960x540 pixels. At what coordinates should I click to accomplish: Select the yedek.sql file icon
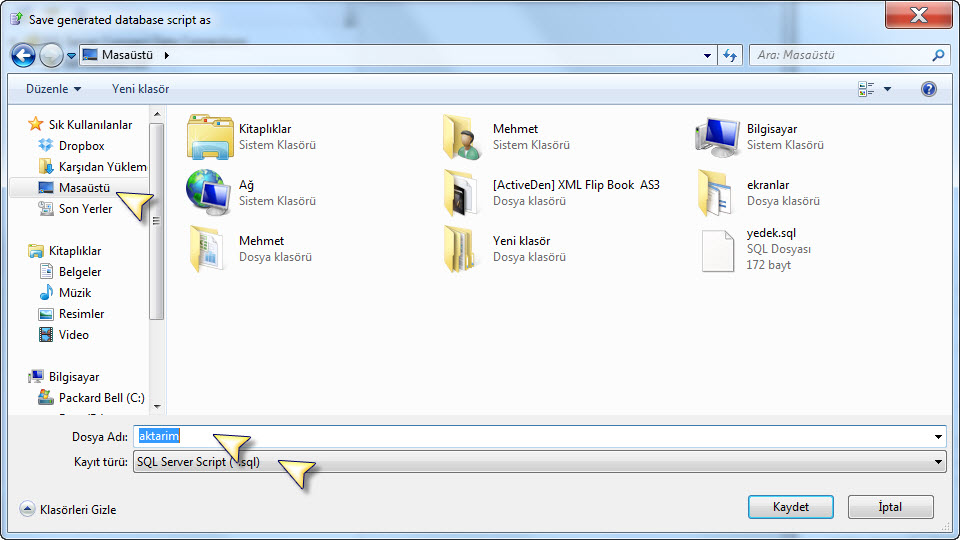[x=718, y=250]
